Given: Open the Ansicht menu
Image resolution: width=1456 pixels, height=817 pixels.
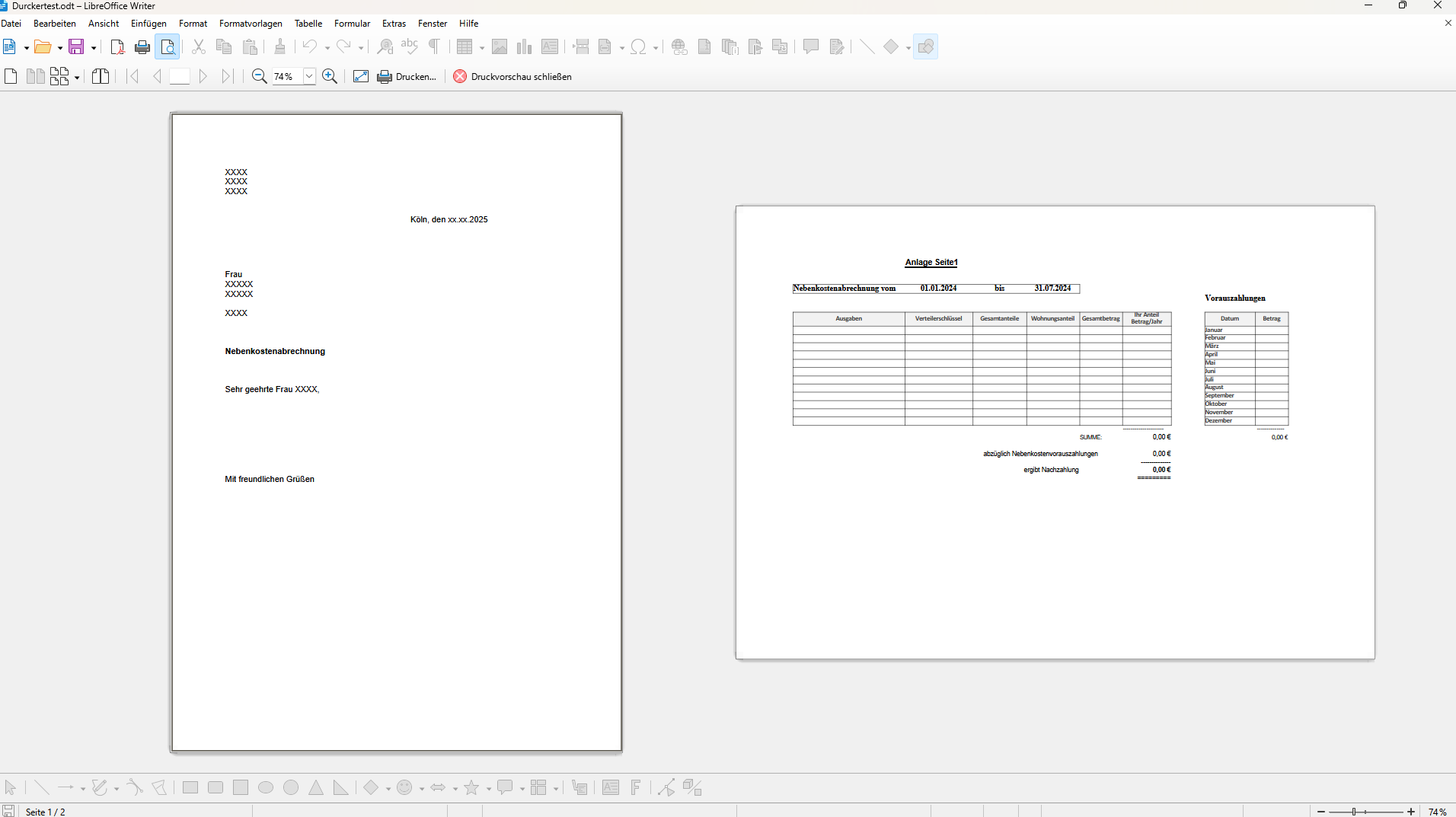Looking at the screenshot, I should click(104, 24).
